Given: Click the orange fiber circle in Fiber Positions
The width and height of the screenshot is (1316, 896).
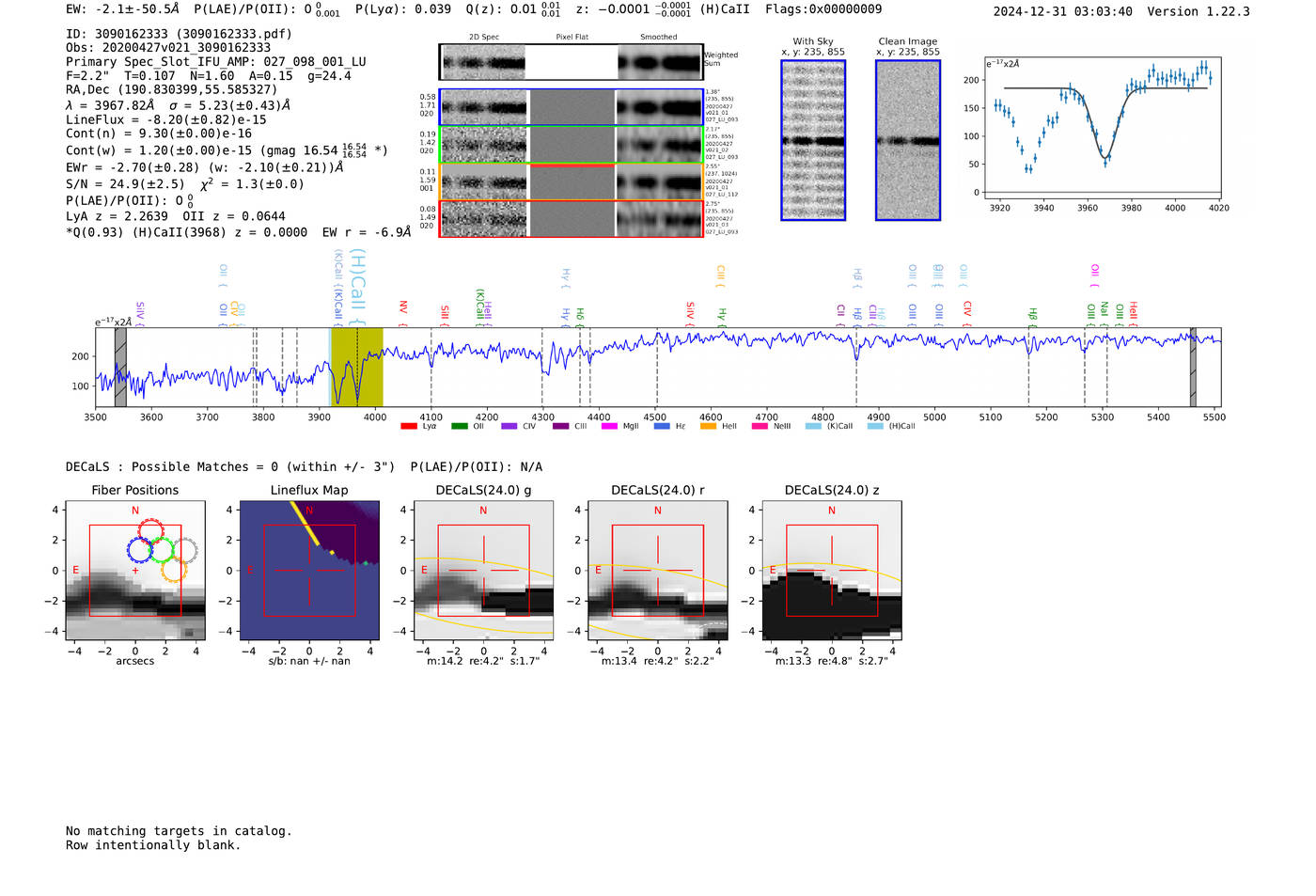Looking at the screenshot, I should tap(173, 569).
